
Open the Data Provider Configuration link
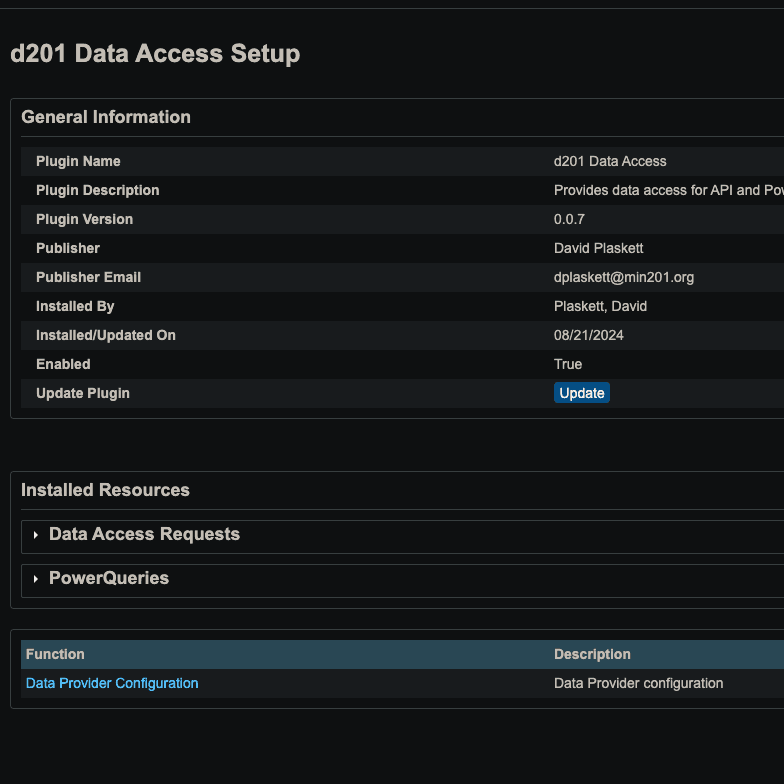[112, 683]
